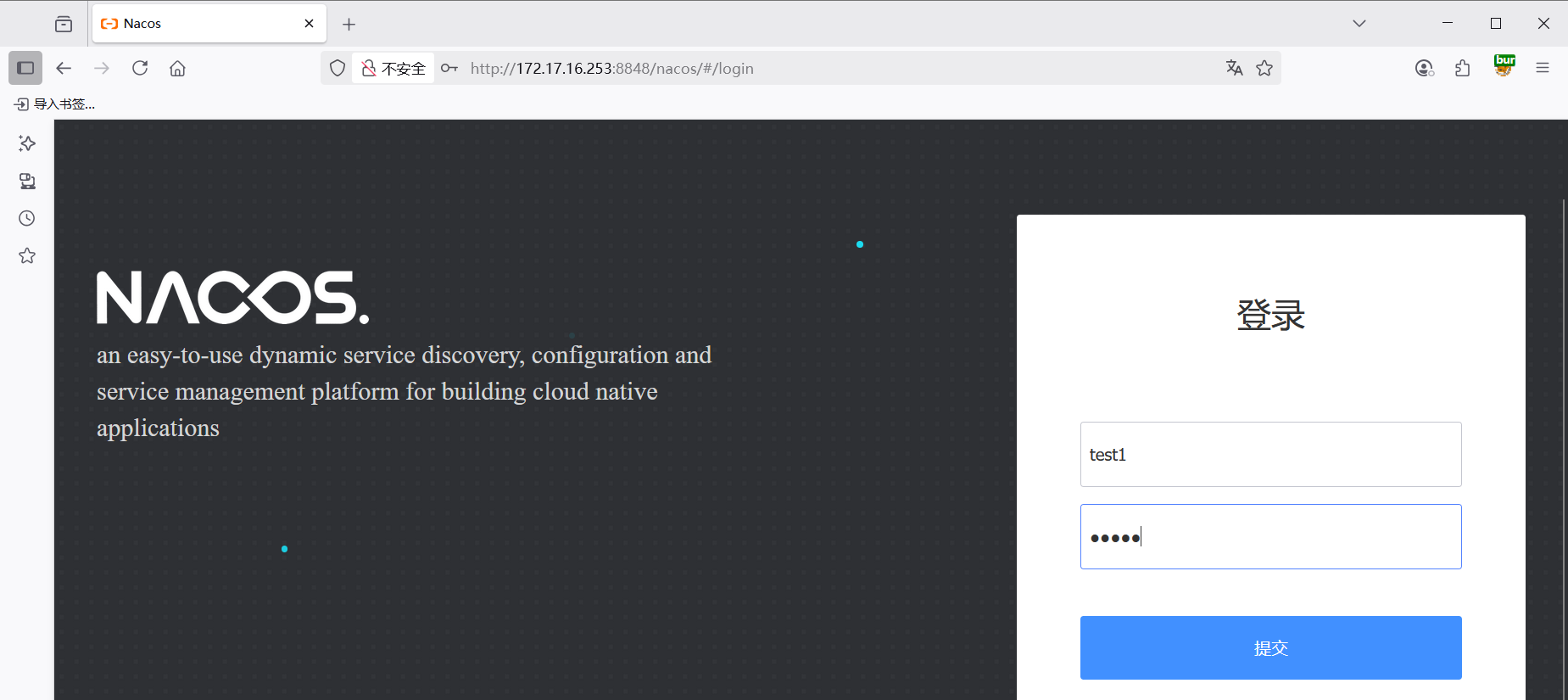The height and width of the screenshot is (700, 1568).
Task: Toggle the sidebar panel button
Action: (25, 68)
